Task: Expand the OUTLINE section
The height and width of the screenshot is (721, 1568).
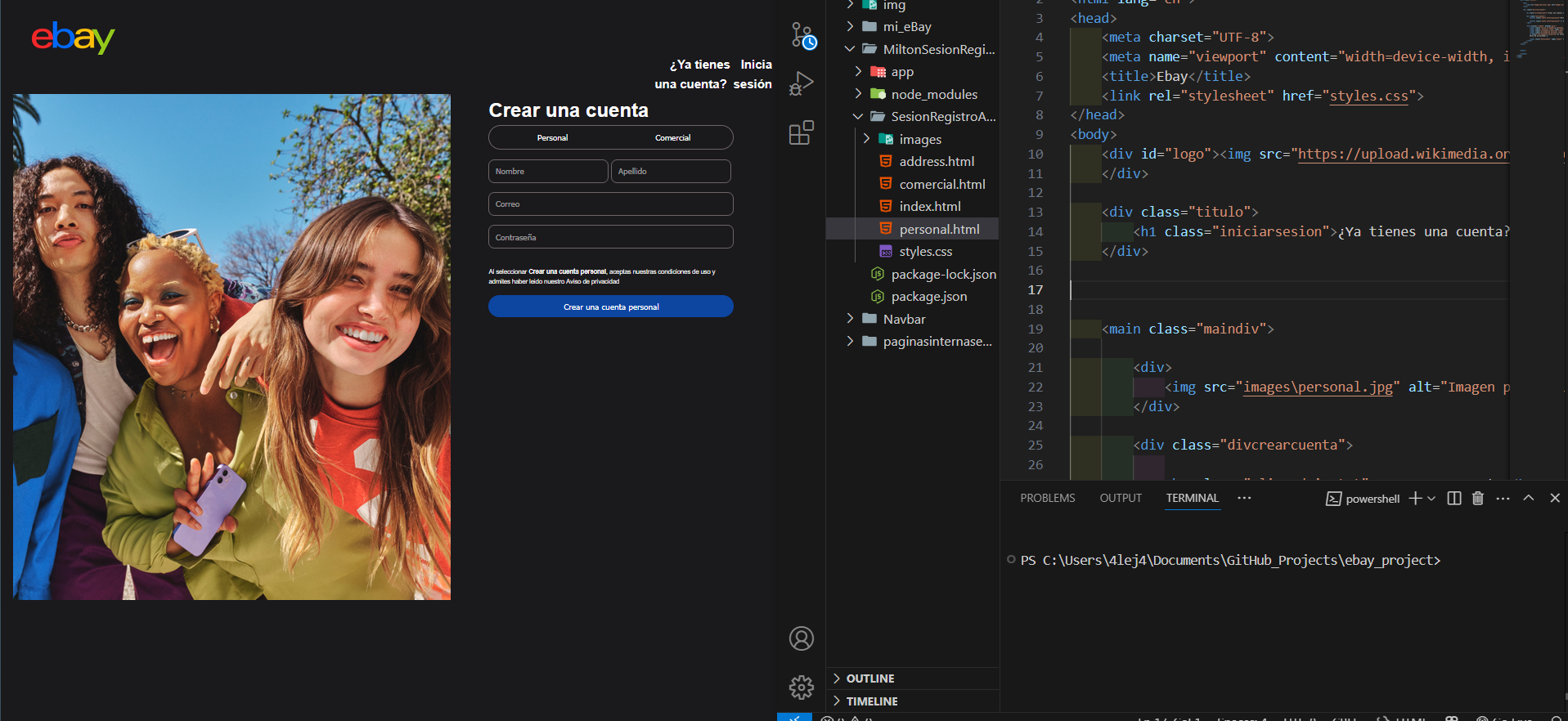Action: pyautogui.click(x=870, y=678)
